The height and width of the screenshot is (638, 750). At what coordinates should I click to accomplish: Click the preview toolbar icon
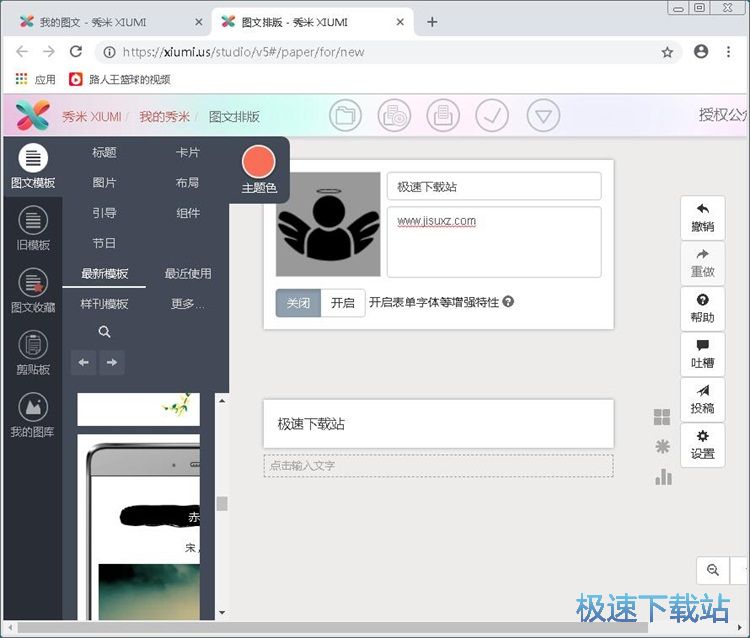tap(394, 115)
